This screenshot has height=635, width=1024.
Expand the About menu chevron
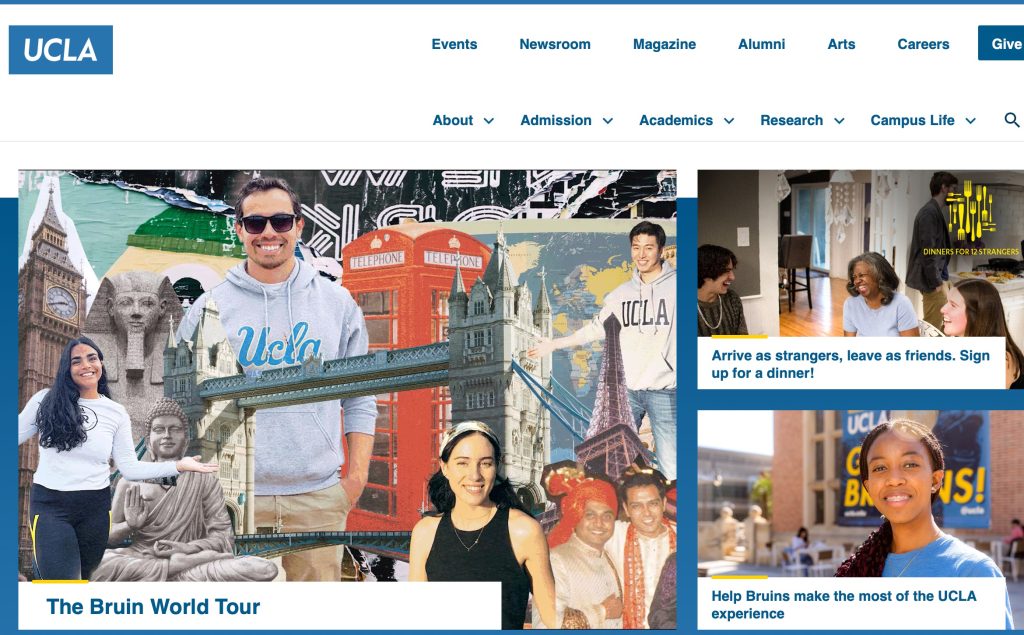click(x=488, y=121)
